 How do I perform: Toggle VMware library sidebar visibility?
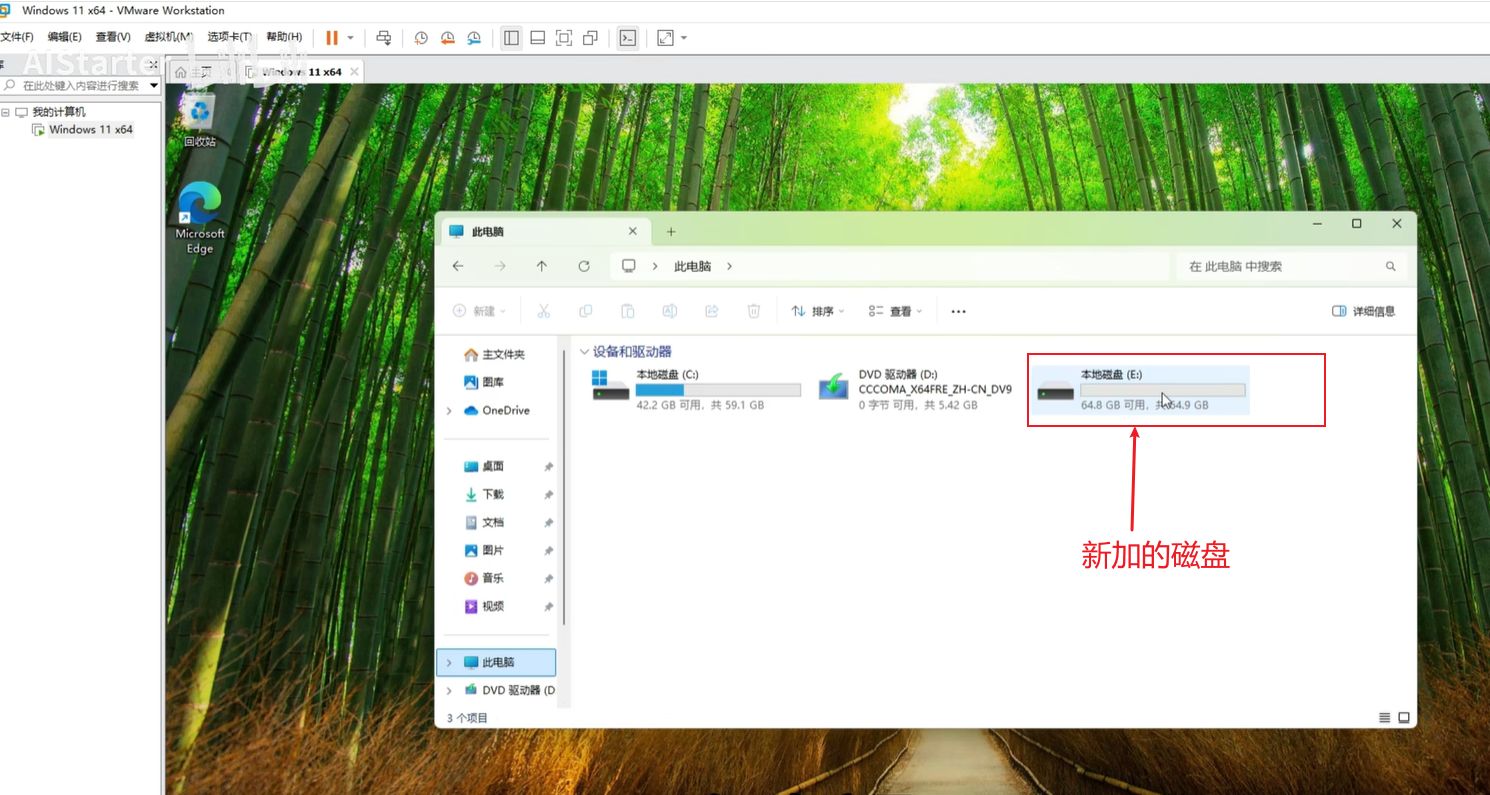click(x=511, y=38)
